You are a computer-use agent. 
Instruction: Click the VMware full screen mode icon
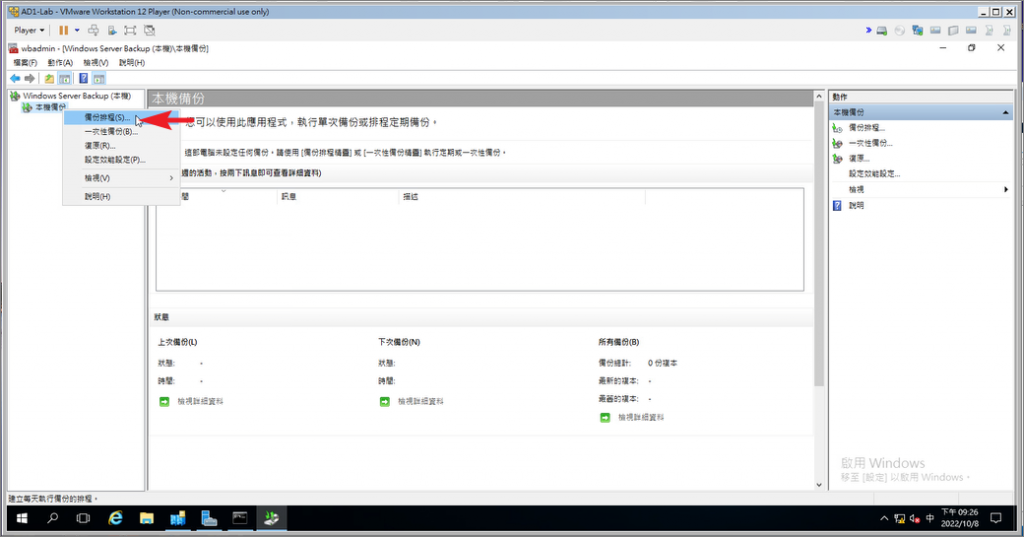130,30
